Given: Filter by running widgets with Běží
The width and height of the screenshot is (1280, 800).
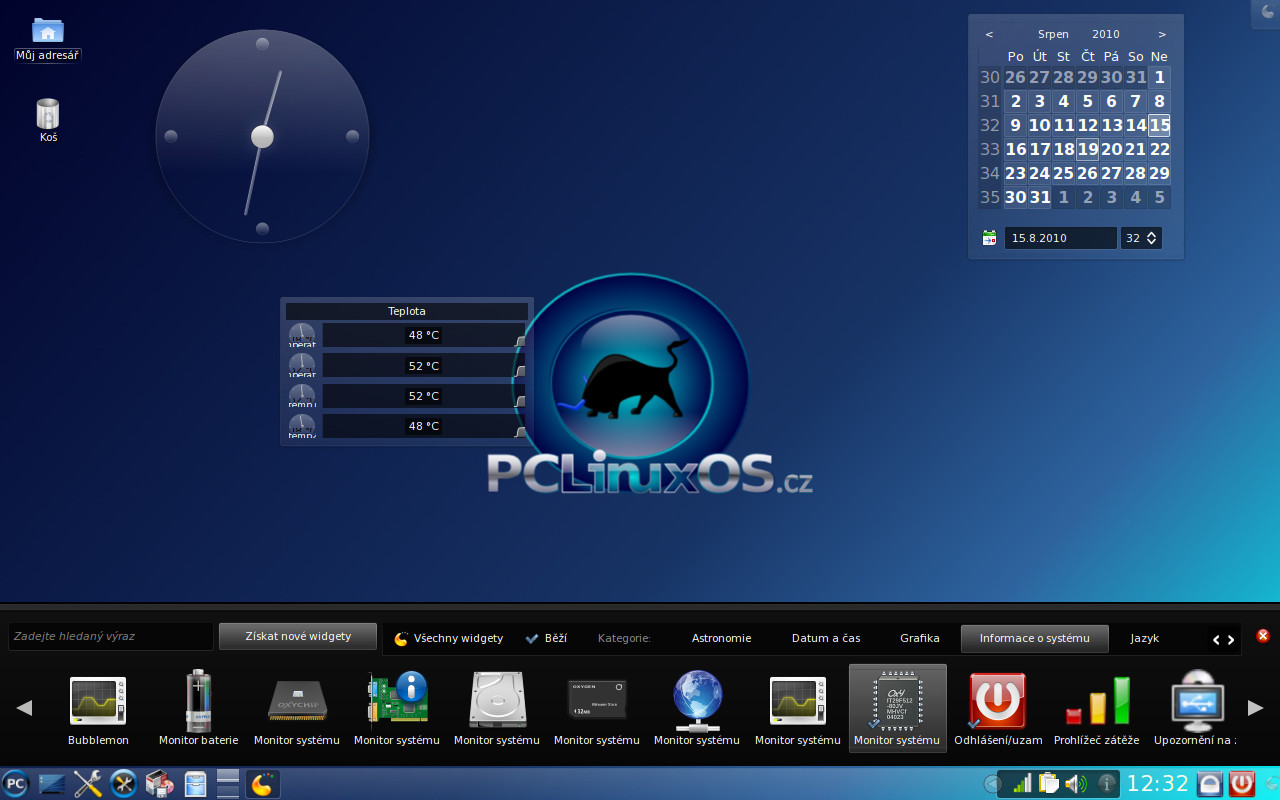Looking at the screenshot, I should tap(546, 638).
